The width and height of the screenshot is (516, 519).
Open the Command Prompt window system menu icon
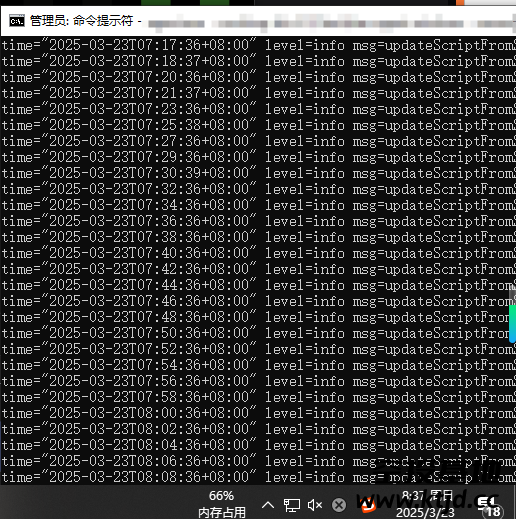coord(17,21)
